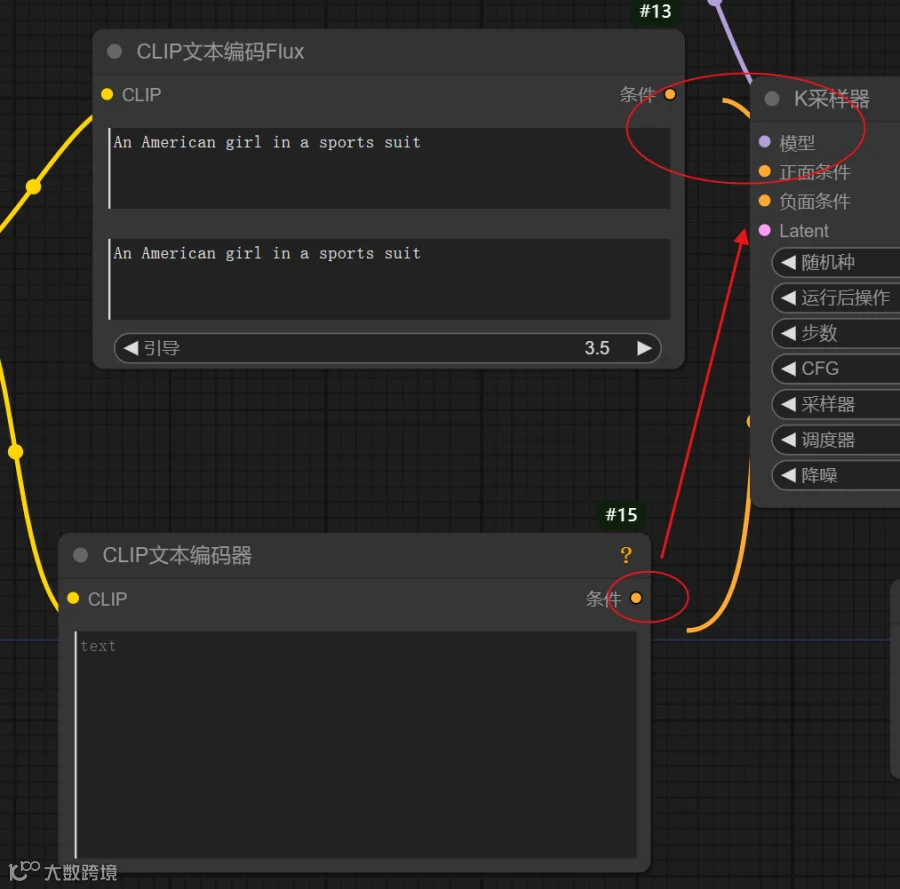900x889 pixels.
Task: Toggle collapse dot of CLIP文本编码Flux node
Action: [x=114, y=52]
